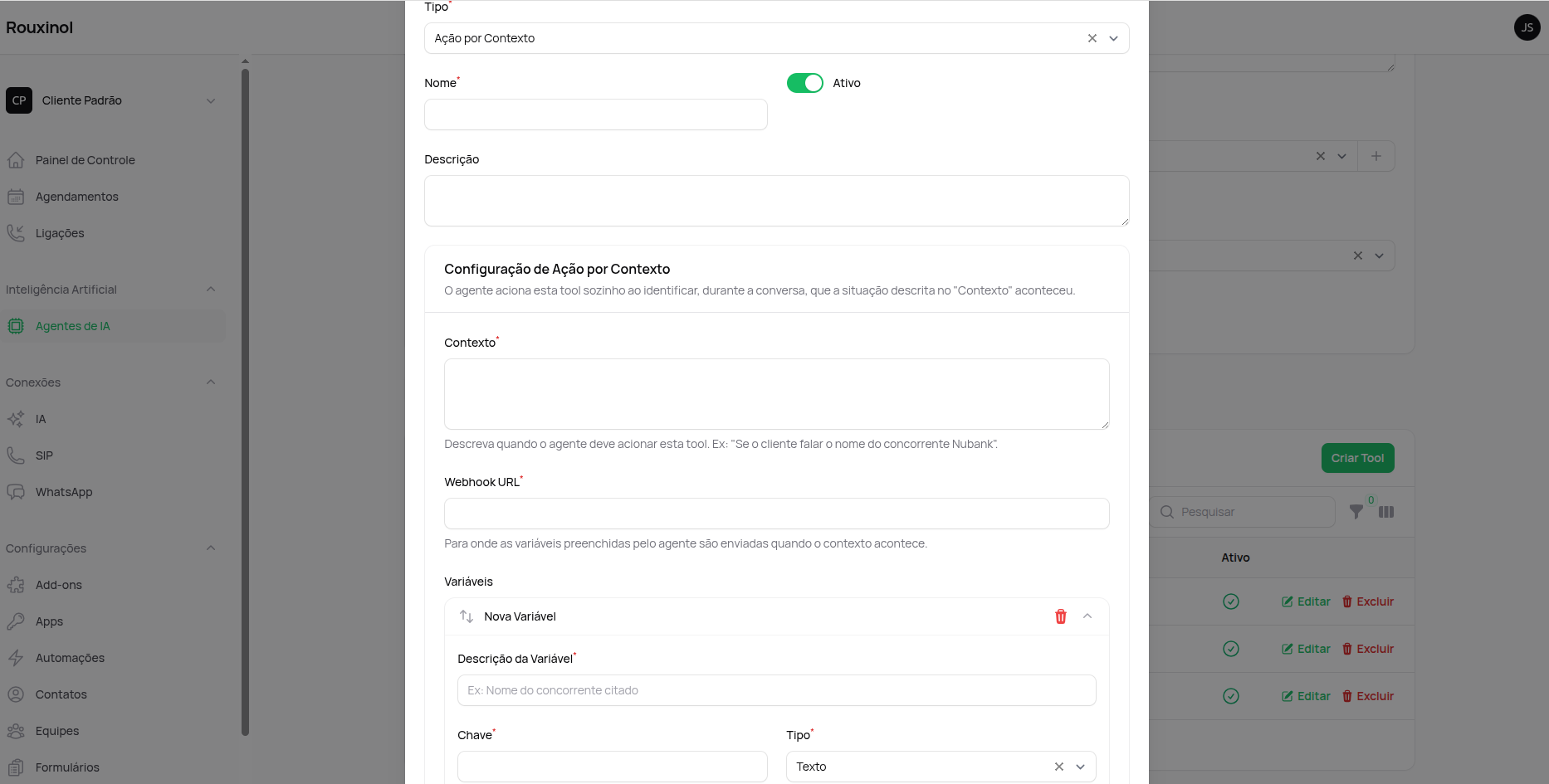Image resolution: width=1549 pixels, height=784 pixels.
Task: Collapse the Nova Variável section chevron
Action: coord(1087,616)
